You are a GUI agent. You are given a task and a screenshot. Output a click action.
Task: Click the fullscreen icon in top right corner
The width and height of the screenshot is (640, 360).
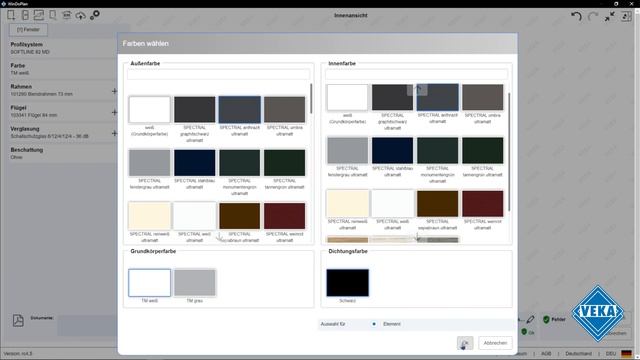pyautogui.click(x=626, y=16)
